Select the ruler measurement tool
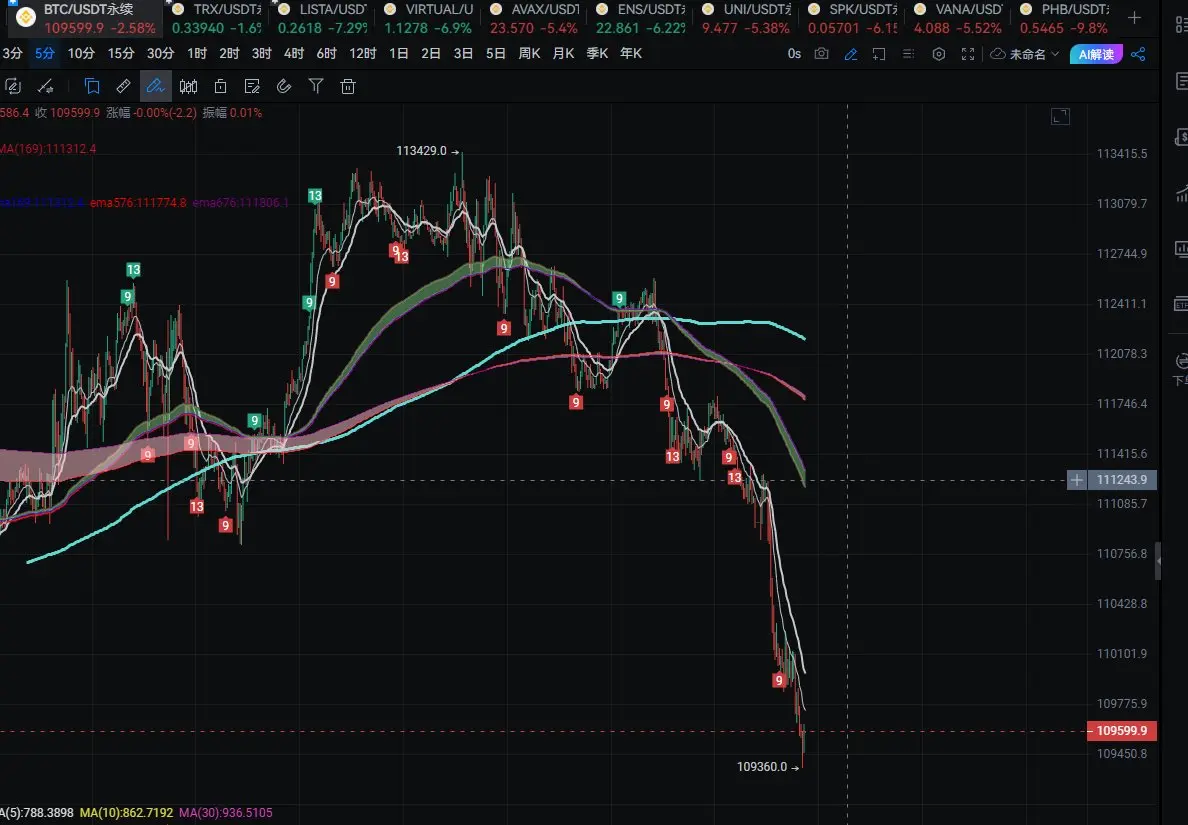Screen dimensions: 1188x825 click(x=123, y=87)
